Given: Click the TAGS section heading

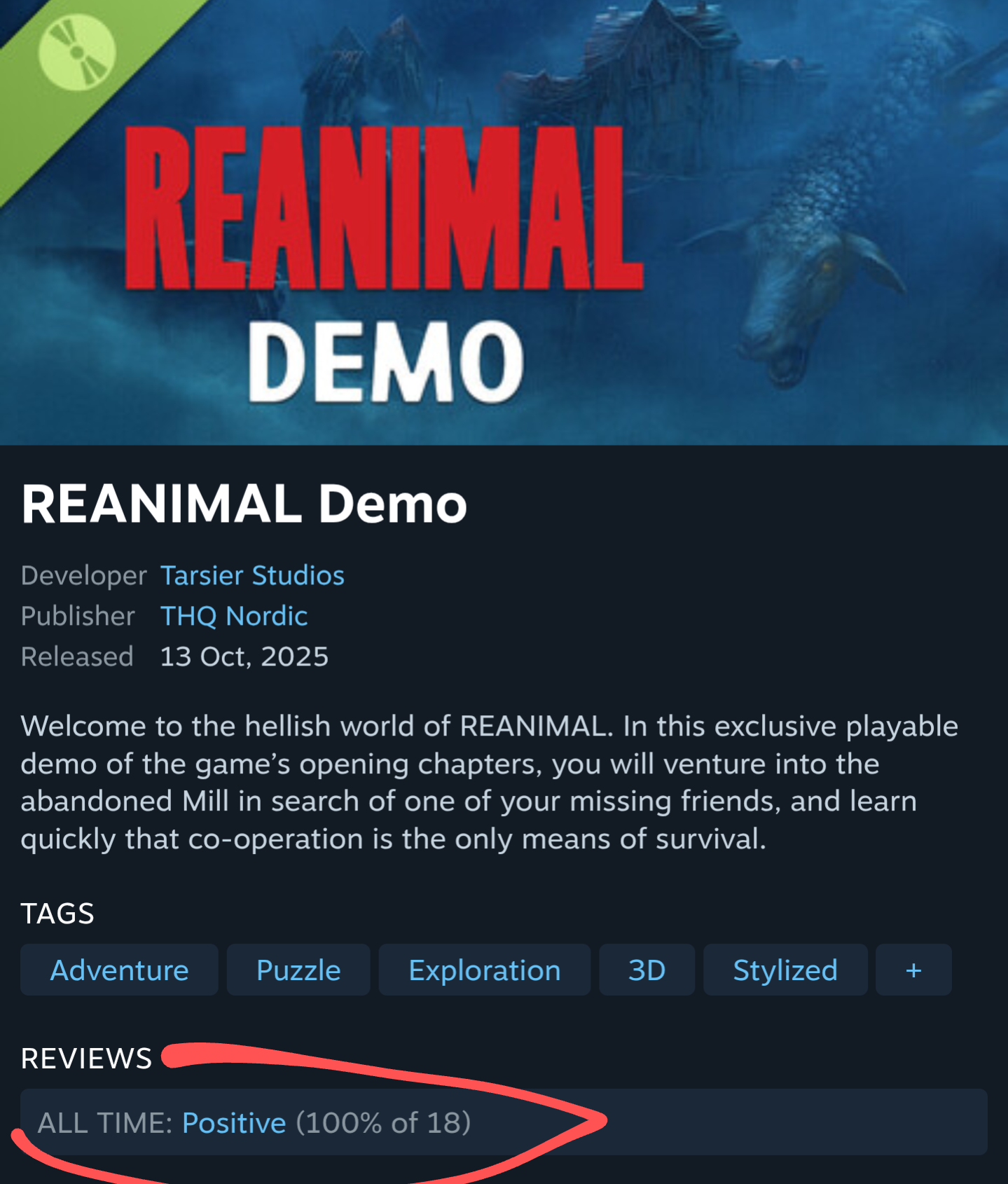Looking at the screenshot, I should (57, 914).
